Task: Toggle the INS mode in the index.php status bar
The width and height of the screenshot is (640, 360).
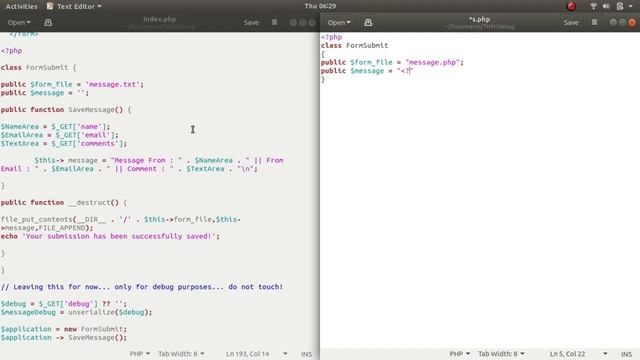Action: tap(307, 354)
